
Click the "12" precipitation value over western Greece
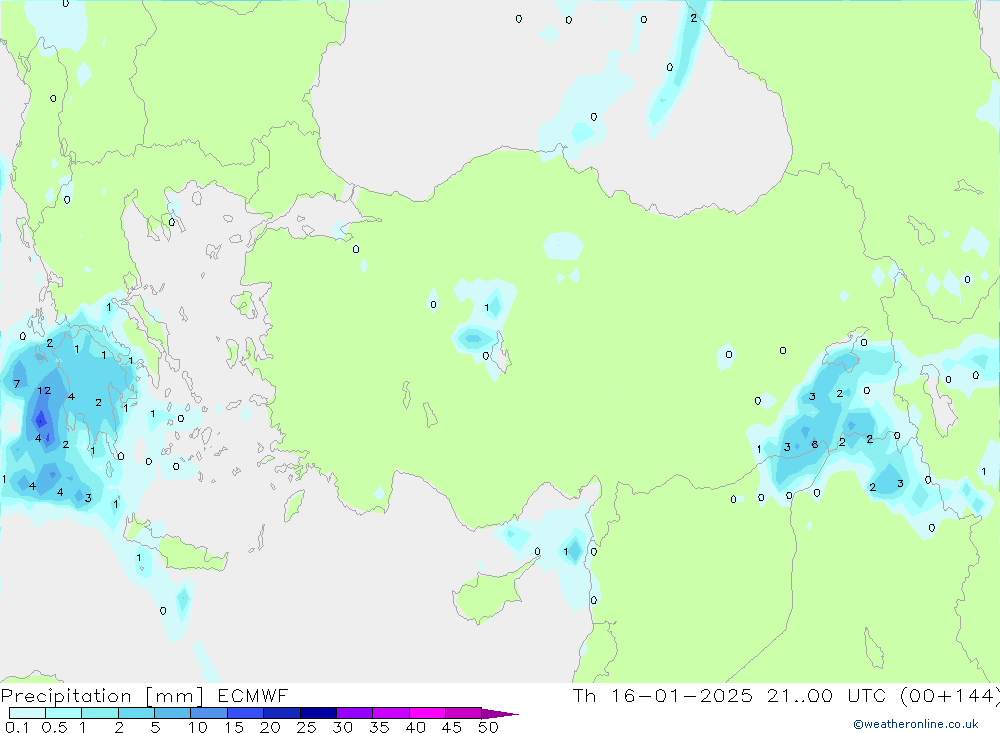[x=44, y=391]
